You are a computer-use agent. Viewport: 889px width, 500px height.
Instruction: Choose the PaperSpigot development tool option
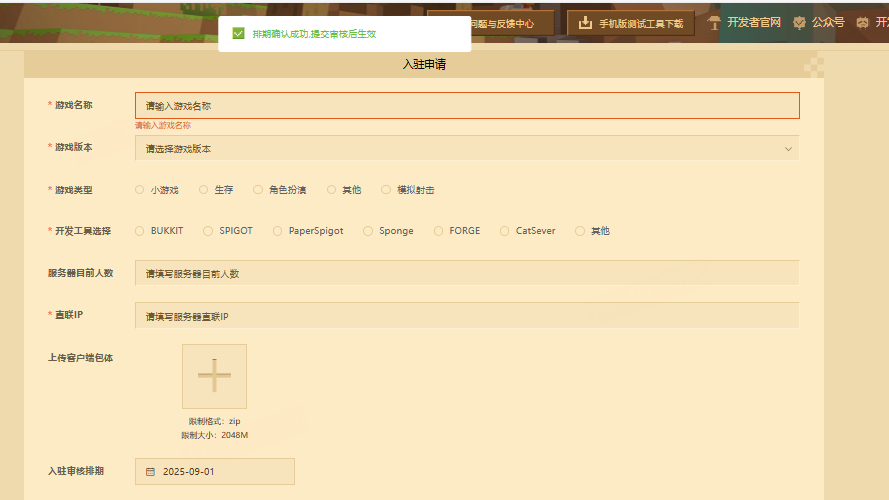[278, 231]
